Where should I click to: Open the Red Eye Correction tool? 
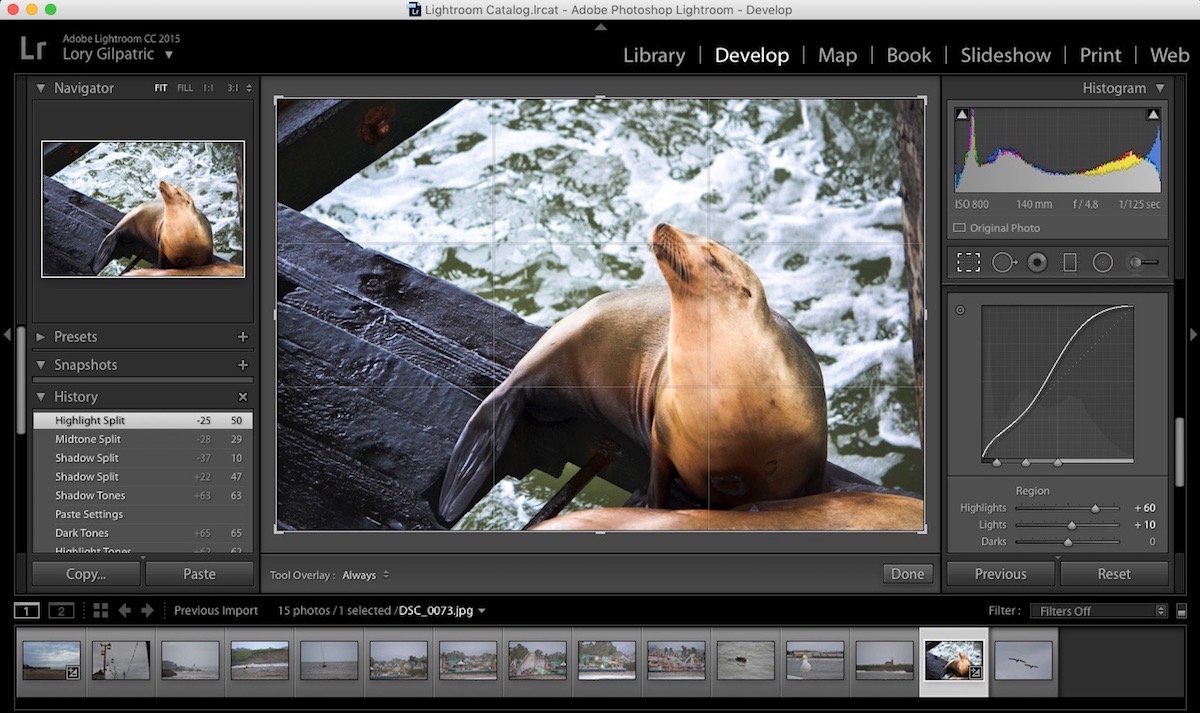(1038, 262)
